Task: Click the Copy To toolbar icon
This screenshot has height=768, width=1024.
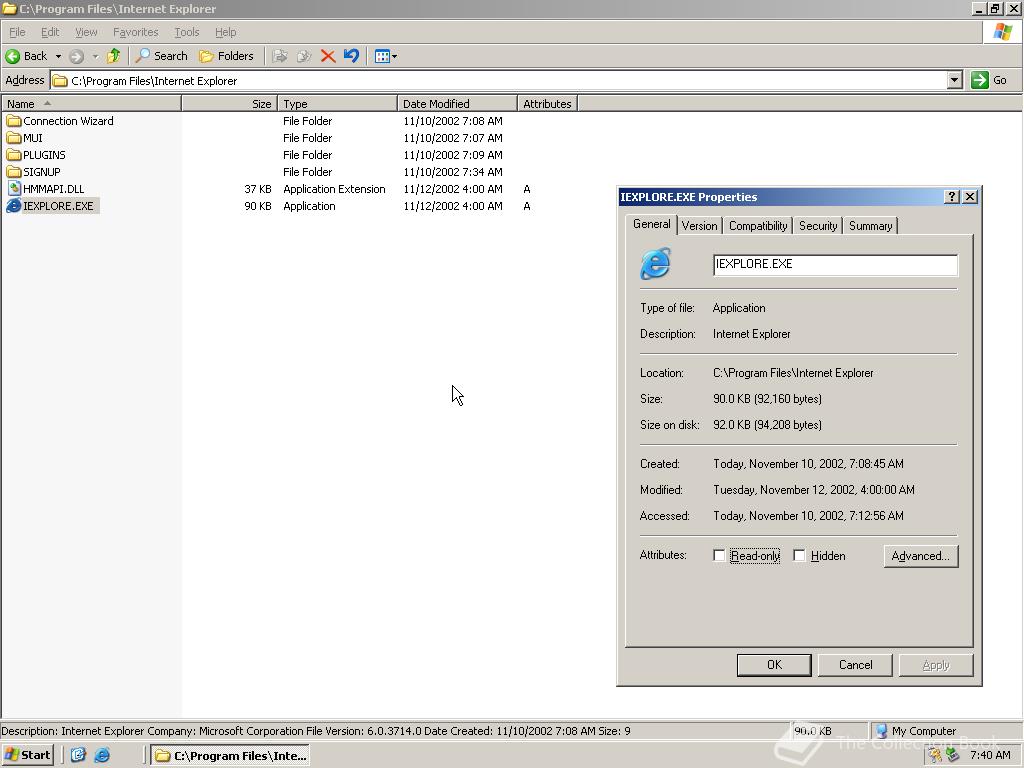Action: click(304, 56)
